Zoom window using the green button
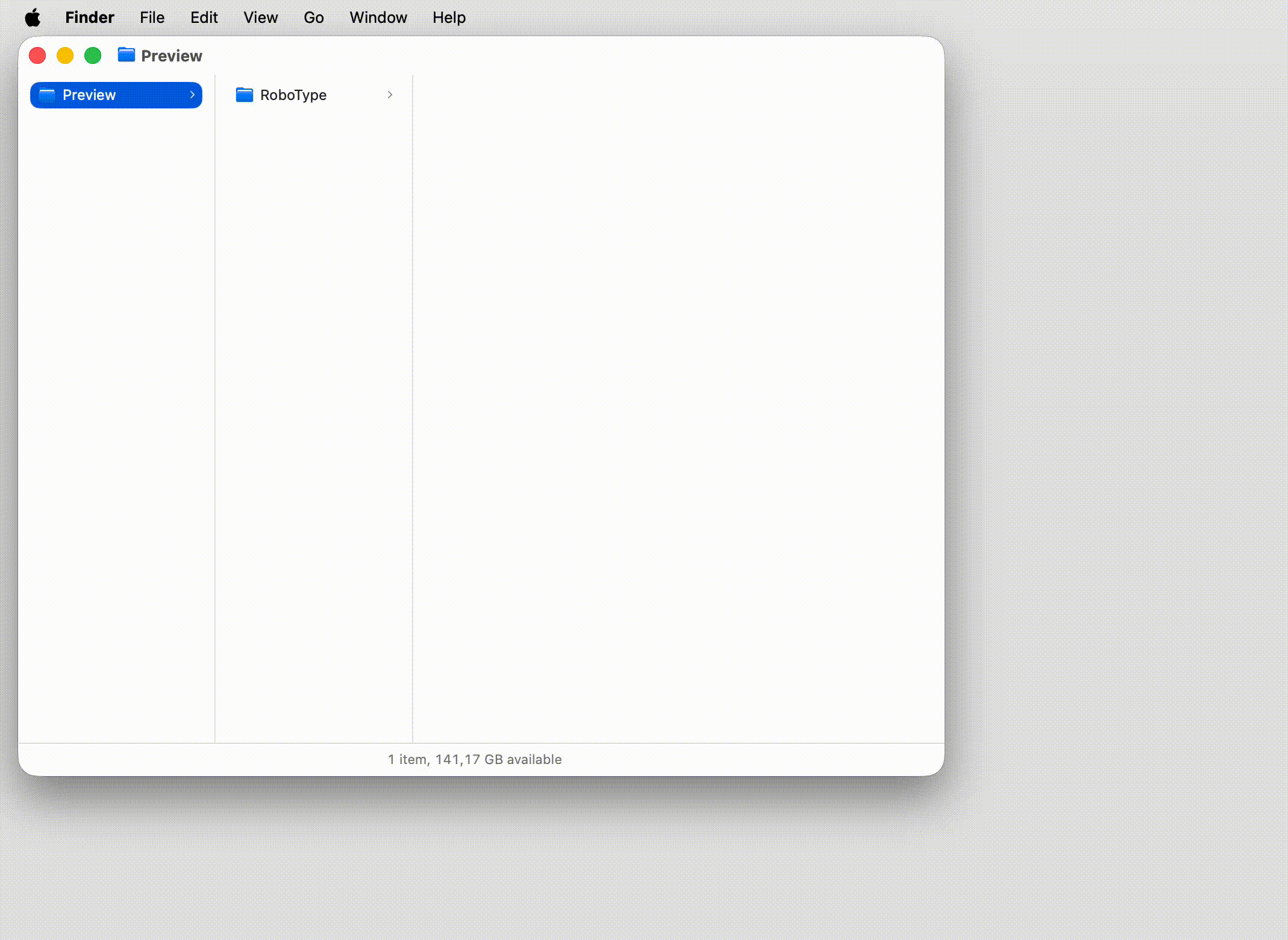1288x940 pixels. [93, 56]
